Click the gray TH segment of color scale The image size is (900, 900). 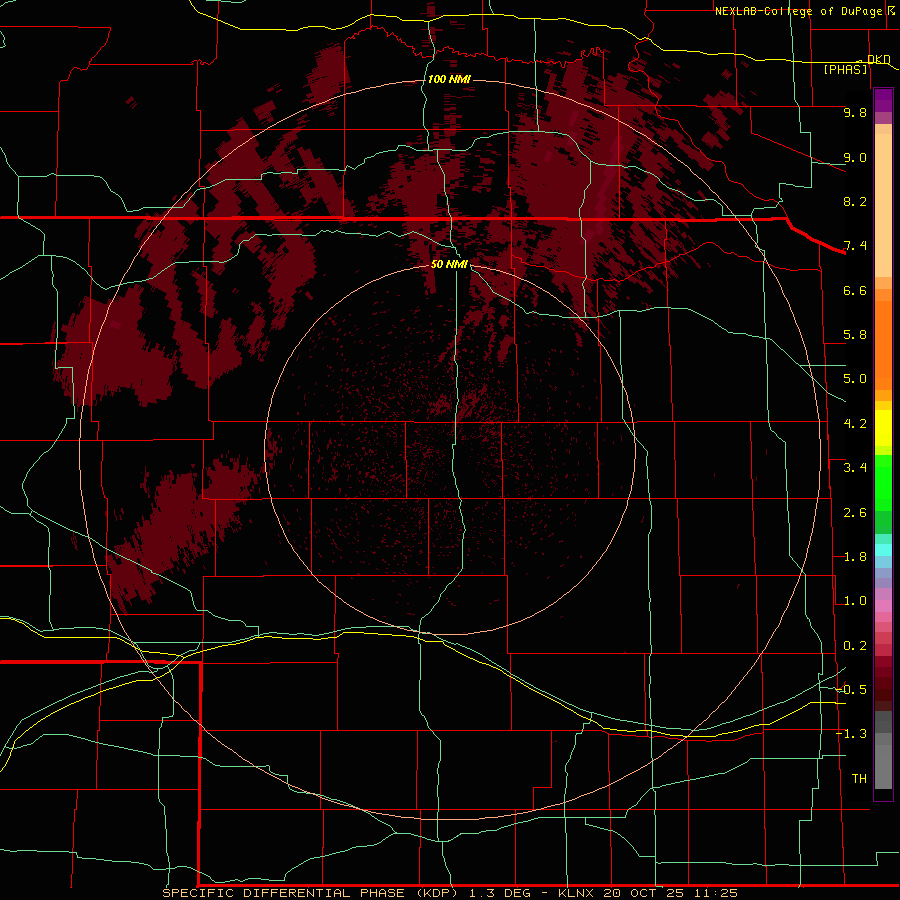[883, 766]
